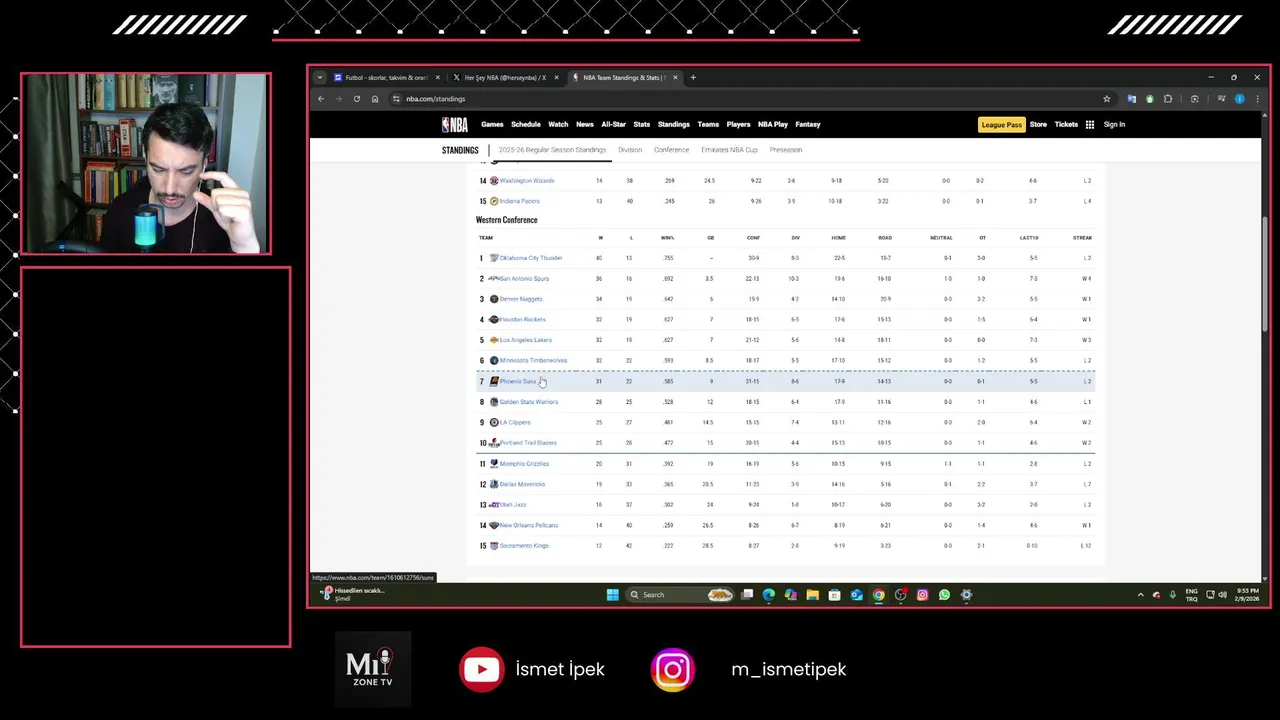This screenshot has height=720, width=1280.
Task: Open a new browser tab
Action: [693, 77]
